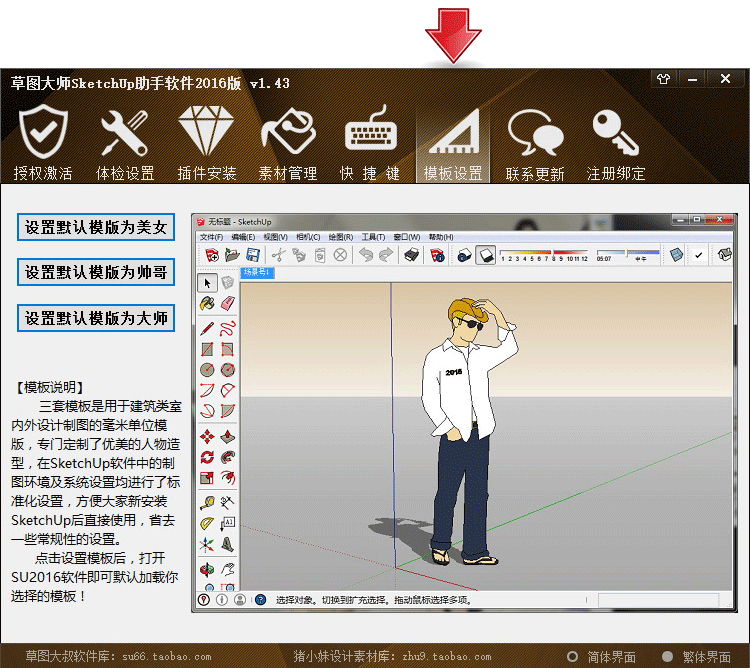750x668 pixels.
Task: Select the Follow Me tool
Action: point(228,457)
